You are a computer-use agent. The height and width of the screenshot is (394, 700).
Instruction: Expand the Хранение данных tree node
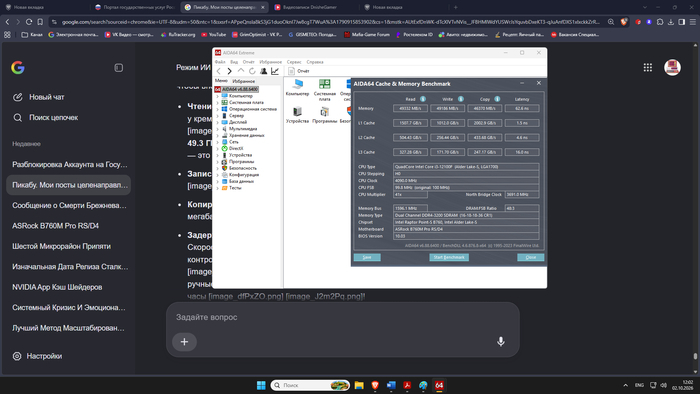click(x=217, y=135)
